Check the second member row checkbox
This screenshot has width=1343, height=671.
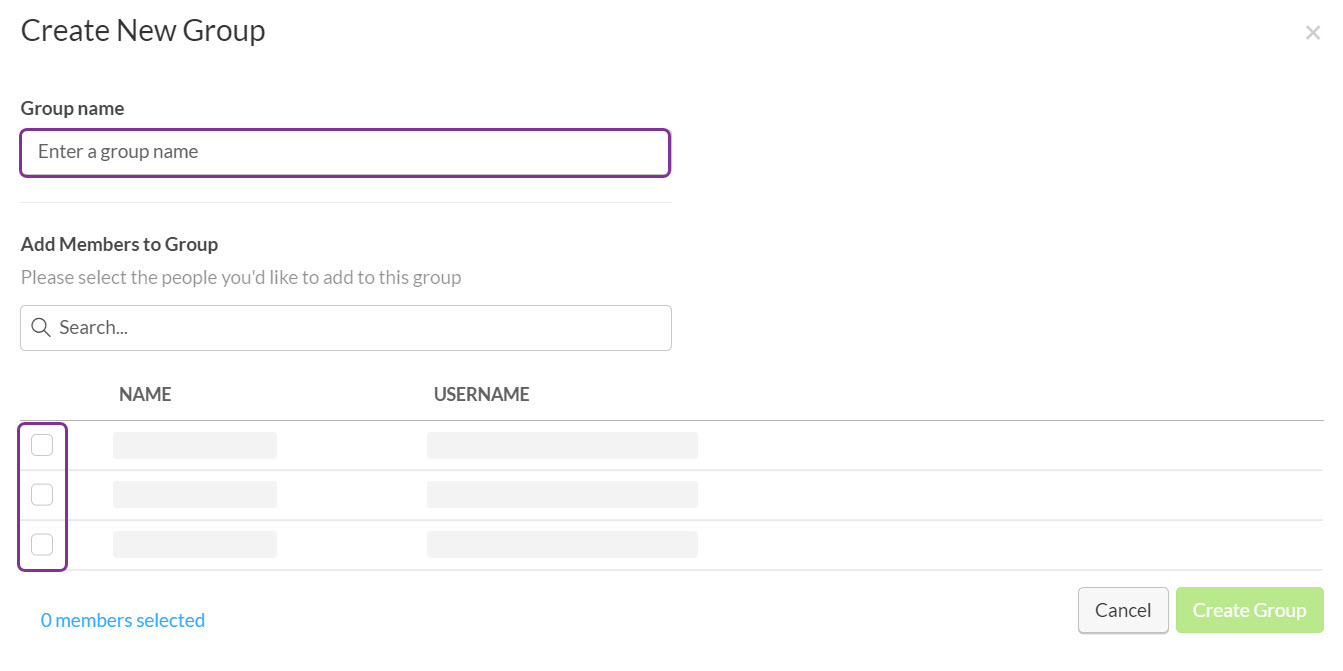42,494
